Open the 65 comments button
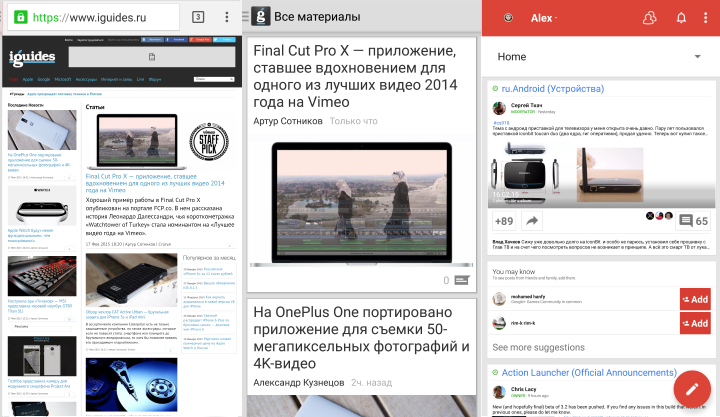 coord(694,221)
